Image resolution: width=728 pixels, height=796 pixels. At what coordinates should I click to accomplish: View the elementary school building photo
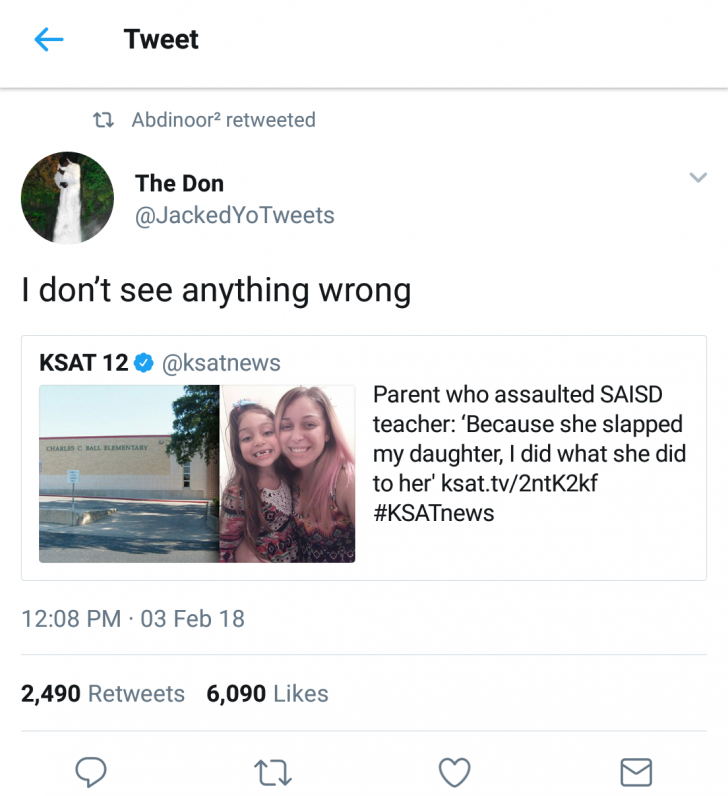pyautogui.click(x=129, y=474)
